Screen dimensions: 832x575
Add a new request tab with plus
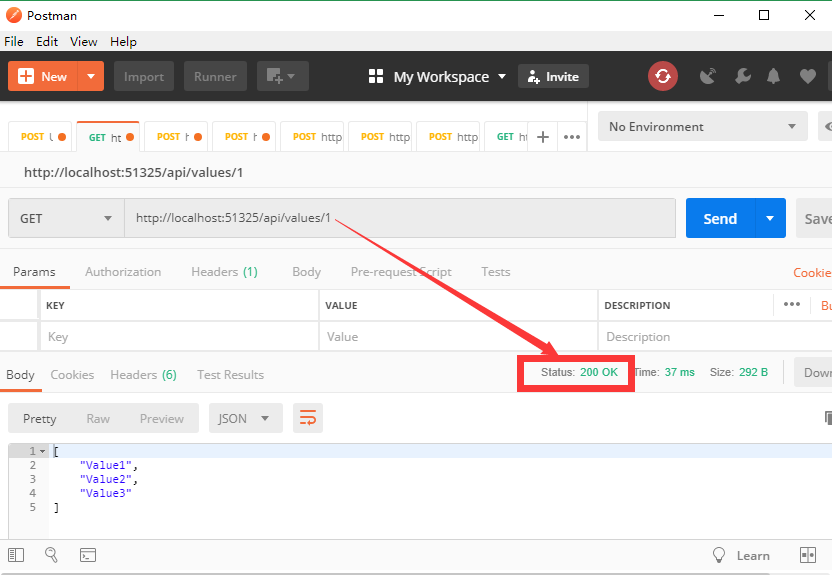pos(542,137)
